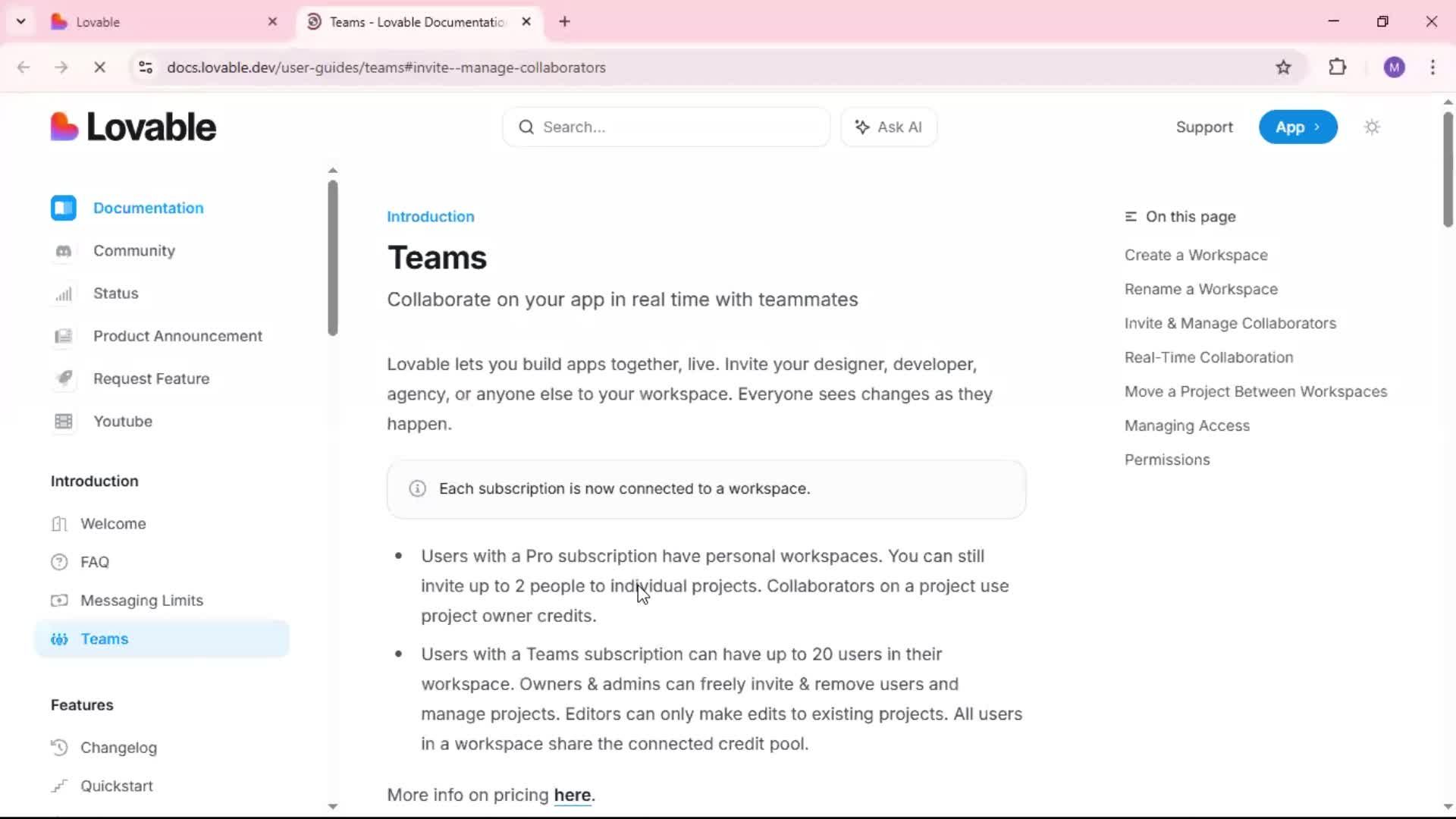This screenshot has height=819, width=1456.
Task: Select the Teams page in sidebar
Action: click(x=162, y=639)
